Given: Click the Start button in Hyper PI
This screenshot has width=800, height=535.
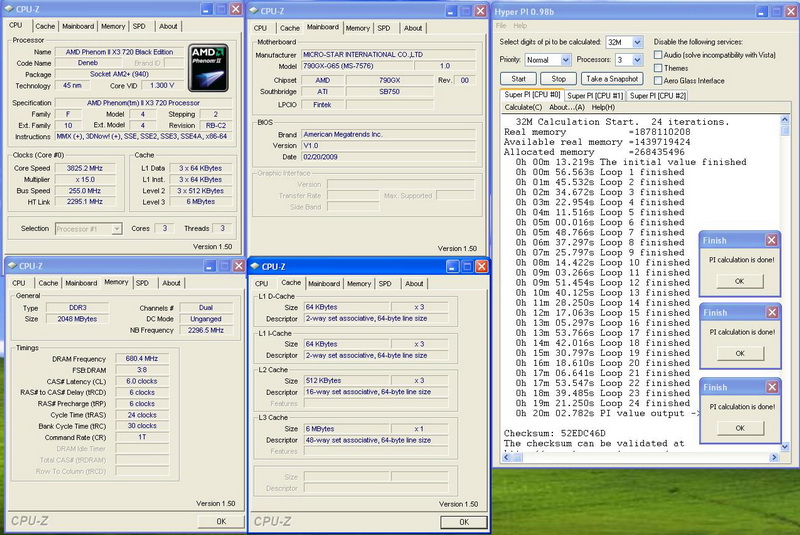Looking at the screenshot, I should pyautogui.click(x=518, y=78).
